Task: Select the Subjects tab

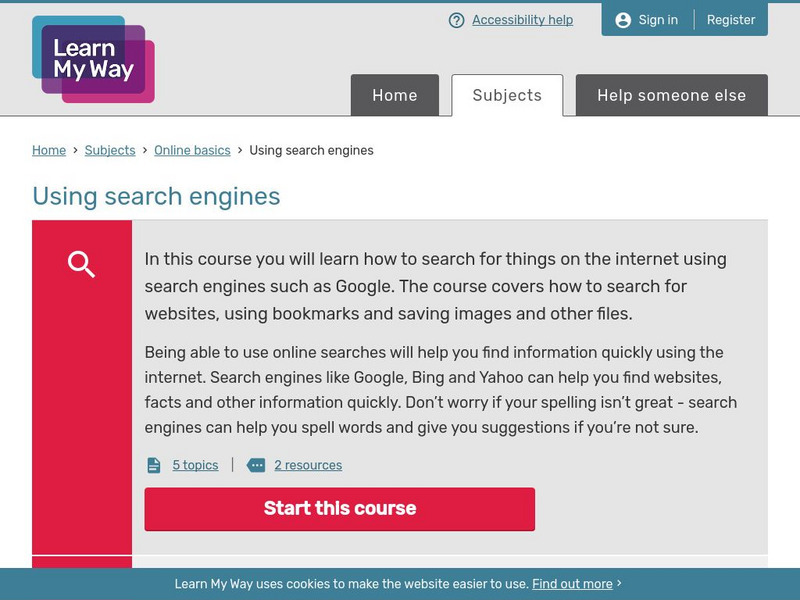Action: tap(507, 95)
